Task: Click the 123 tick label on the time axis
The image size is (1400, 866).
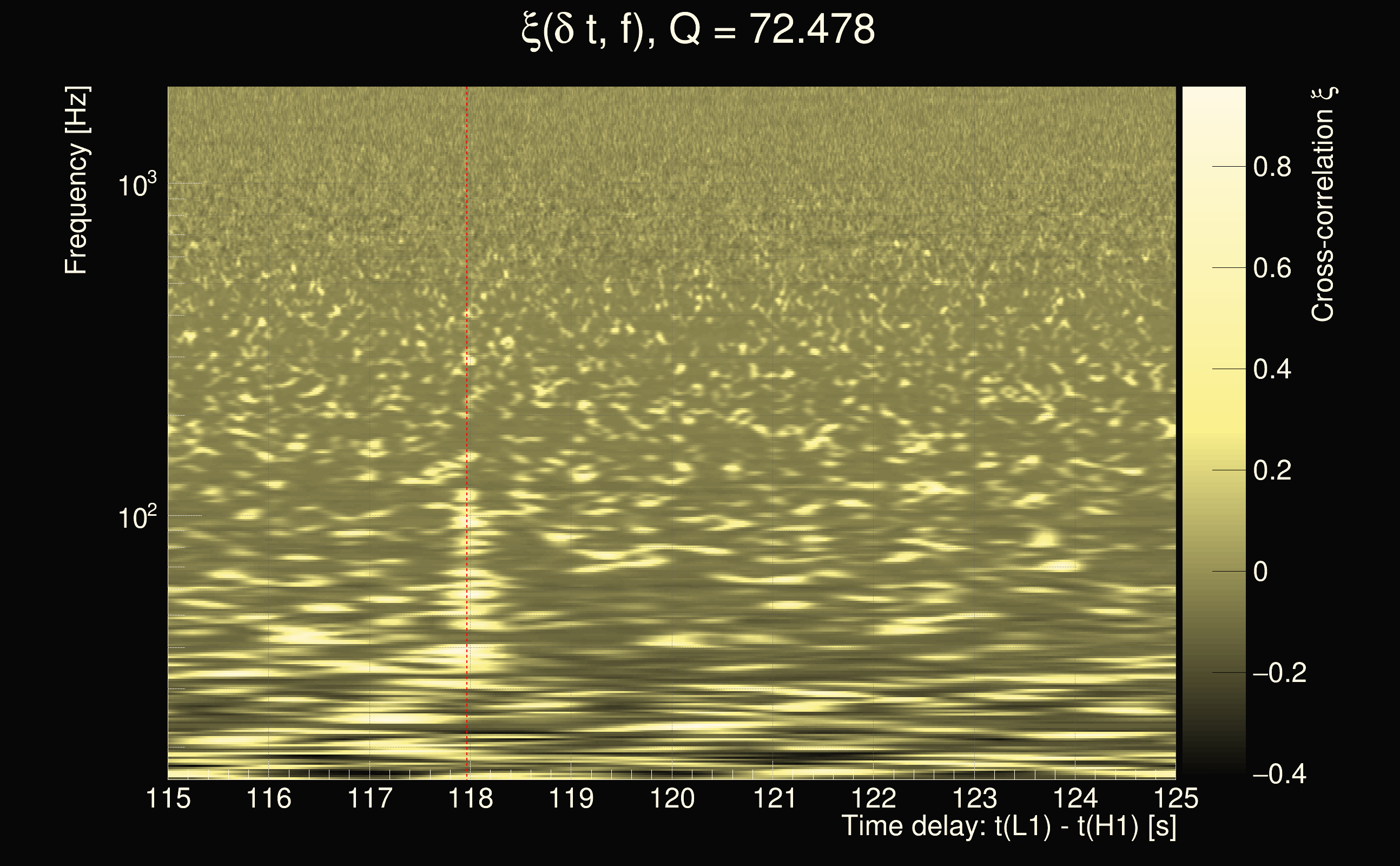Action: tap(974, 798)
